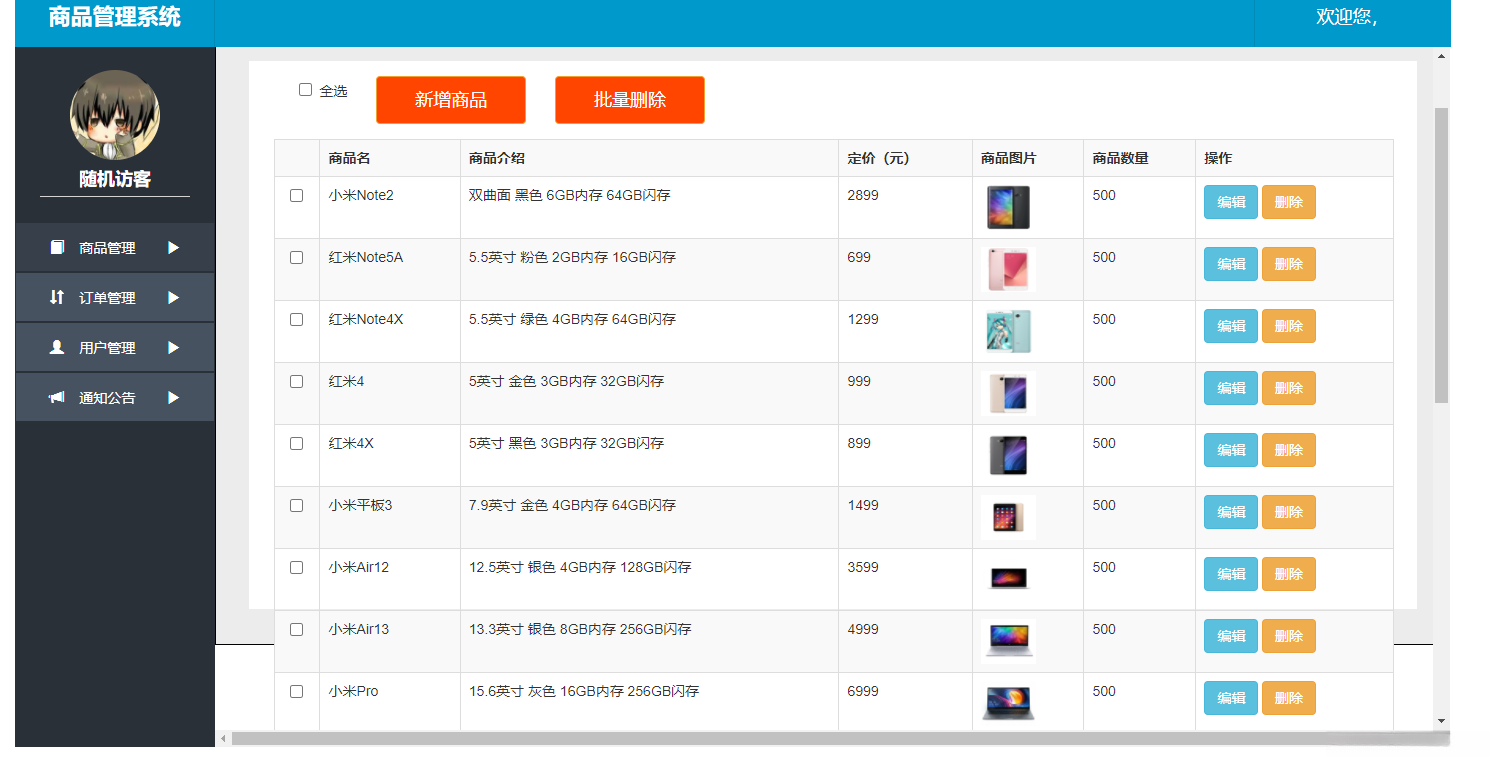Edit the 红米4X product
The image size is (1505, 765).
1231,450
